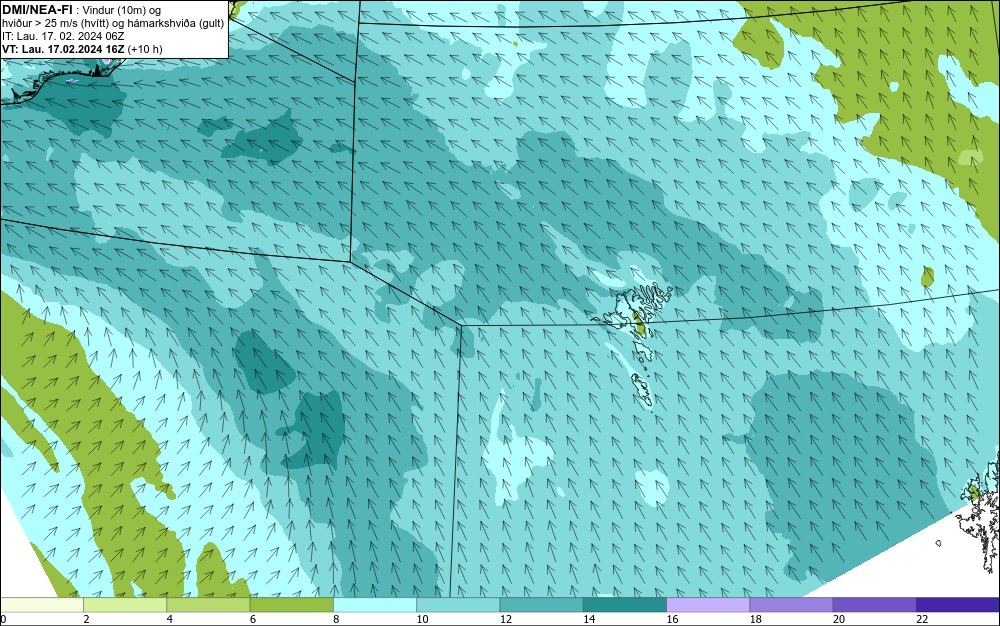Click the 14–16 m/s dark teal legend swatch
The width and height of the screenshot is (1000, 626).
click(x=625, y=605)
